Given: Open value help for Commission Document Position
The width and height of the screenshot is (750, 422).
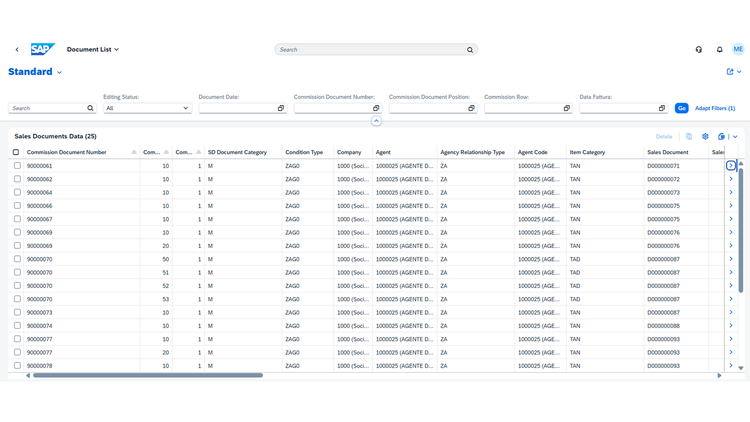Looking at the screenshot, I should [471, 108].
